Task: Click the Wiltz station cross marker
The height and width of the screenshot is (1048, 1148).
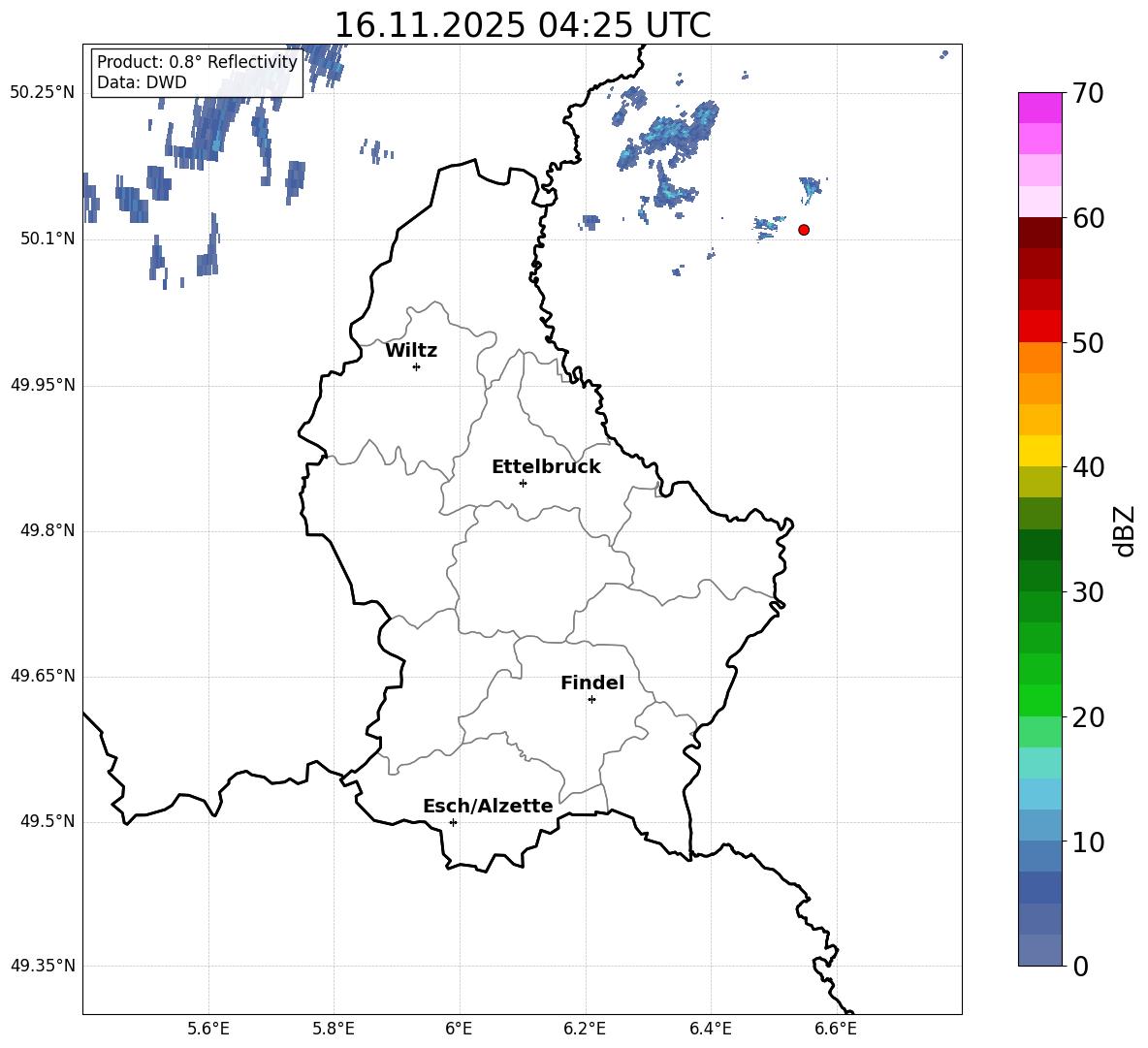Action: coord(416,366)
